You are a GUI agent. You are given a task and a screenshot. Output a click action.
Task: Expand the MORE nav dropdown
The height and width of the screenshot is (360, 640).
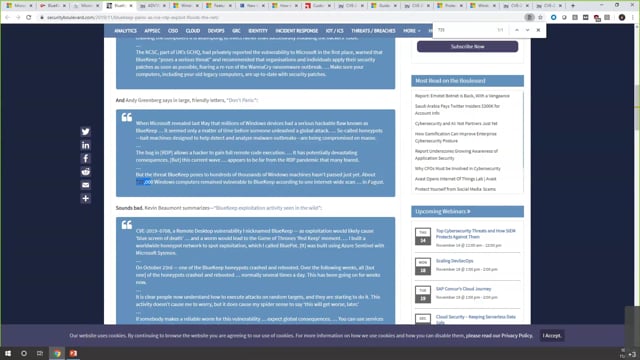(x=411, y=31)
